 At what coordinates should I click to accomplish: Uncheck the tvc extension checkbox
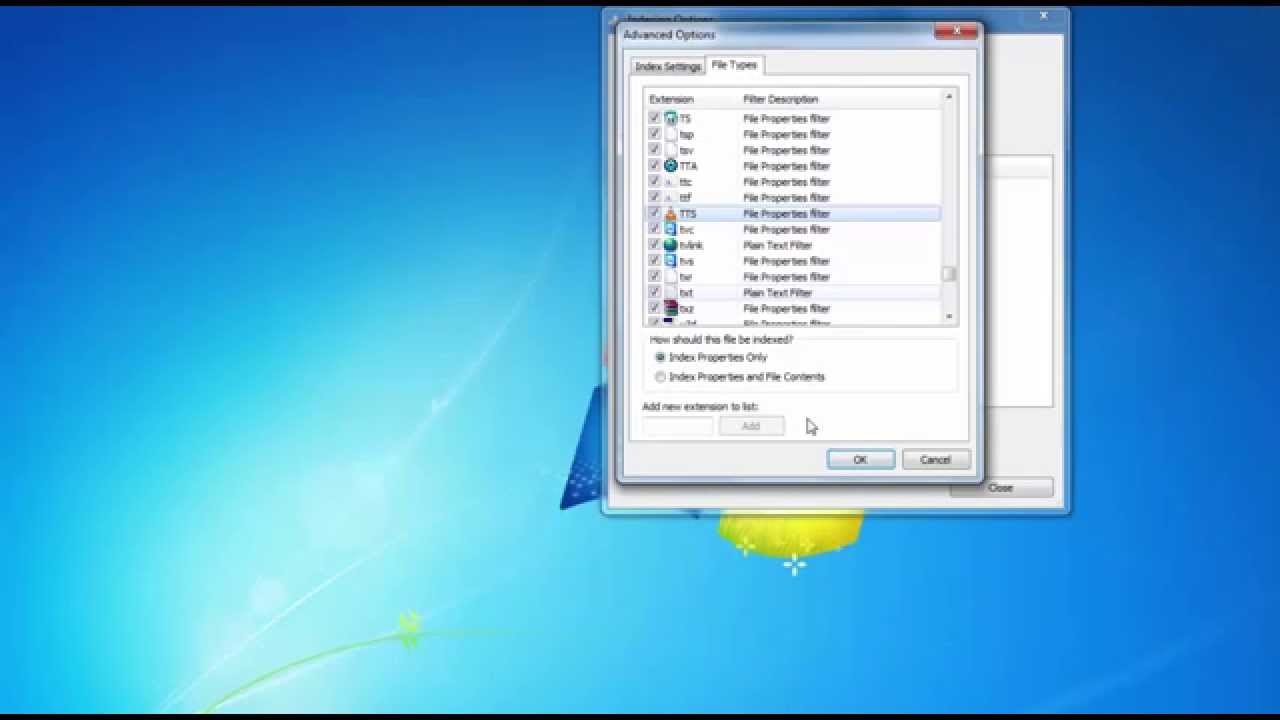point(655,229)
